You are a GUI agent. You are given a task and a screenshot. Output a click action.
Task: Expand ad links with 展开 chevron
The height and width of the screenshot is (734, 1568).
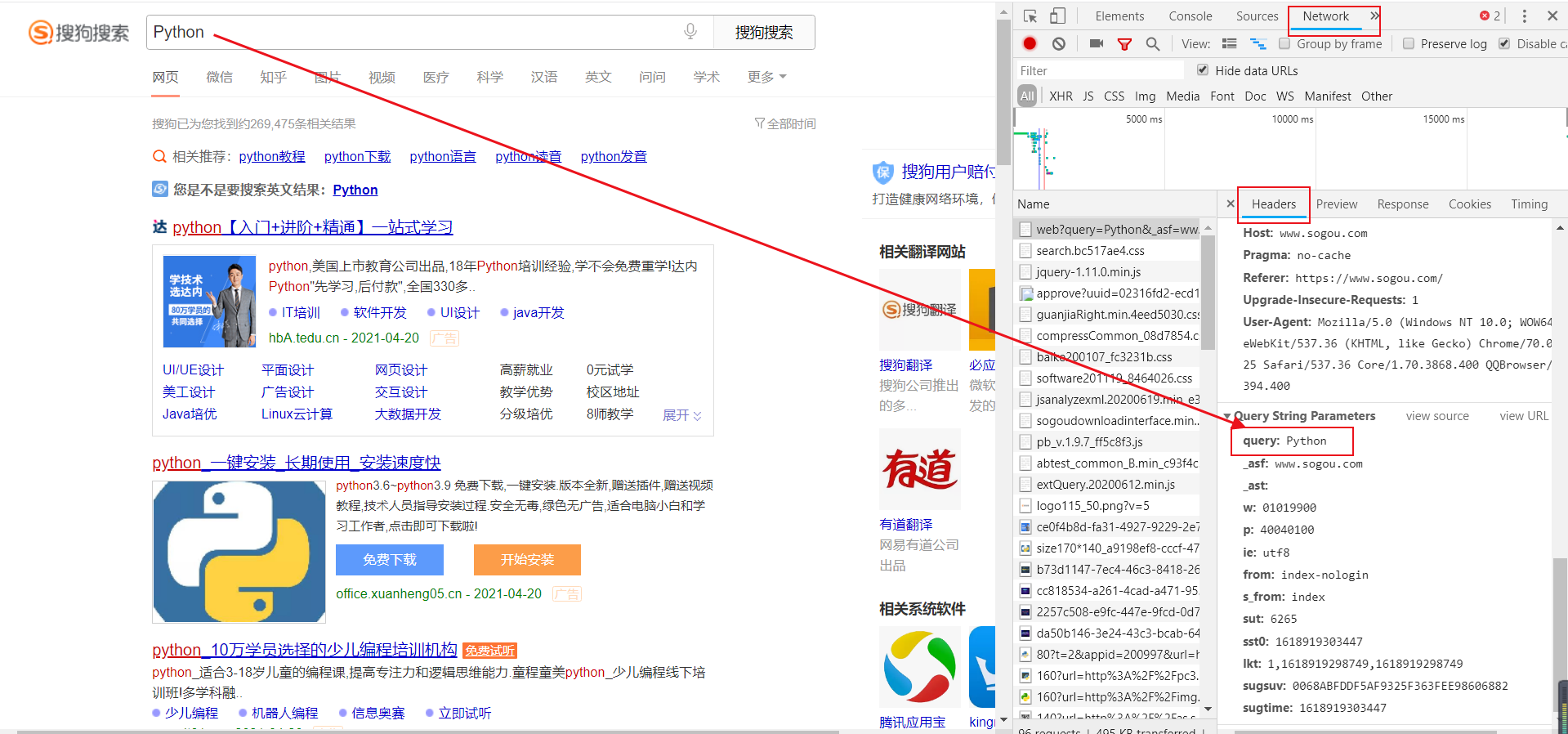pos(681,415)
